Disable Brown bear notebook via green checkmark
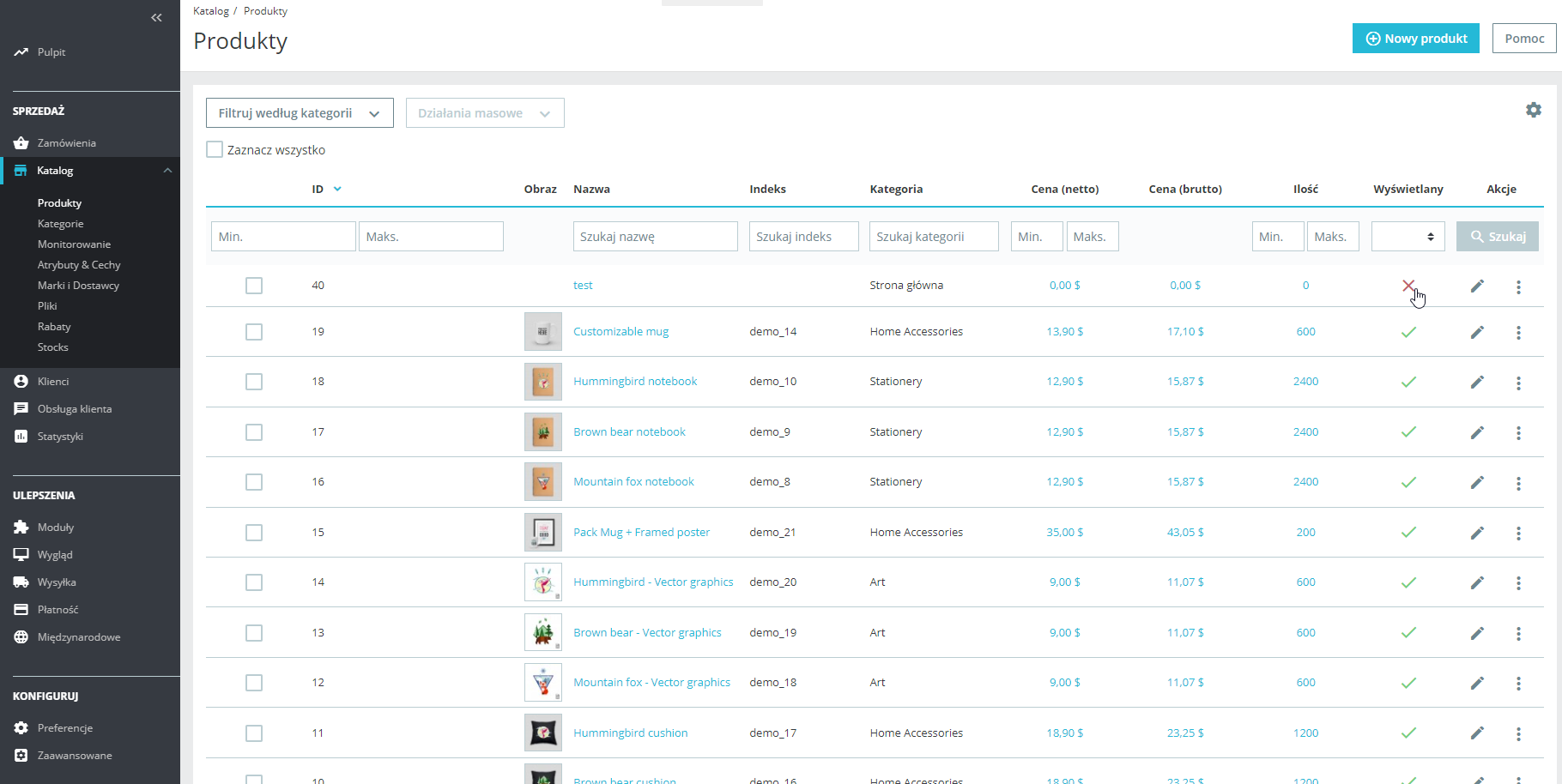 (x=1408, y=432)
